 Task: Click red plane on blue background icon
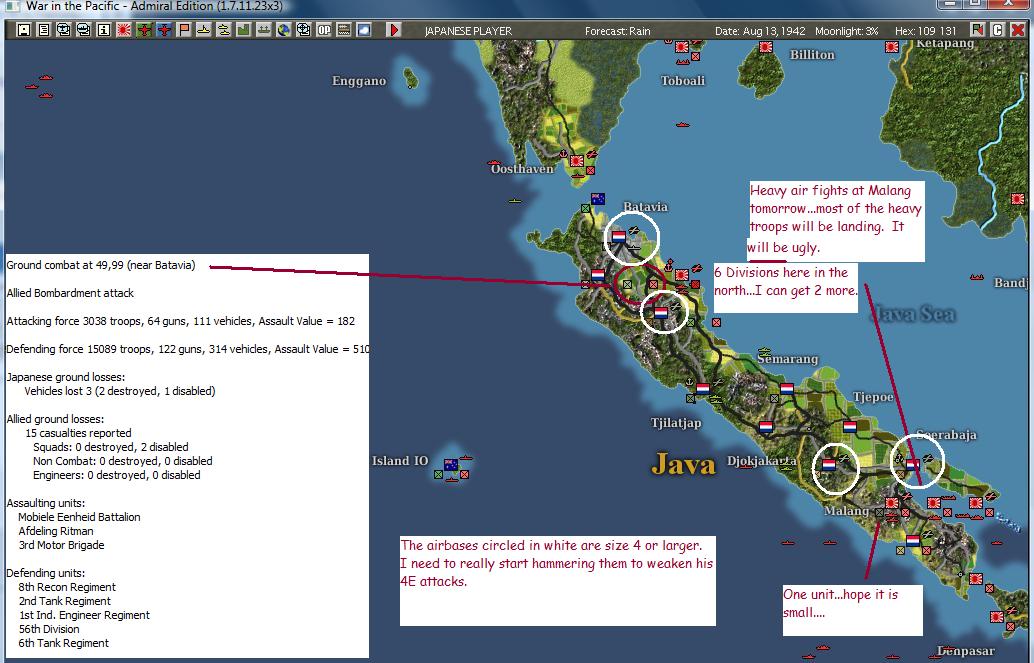click(x=164, y=30)
